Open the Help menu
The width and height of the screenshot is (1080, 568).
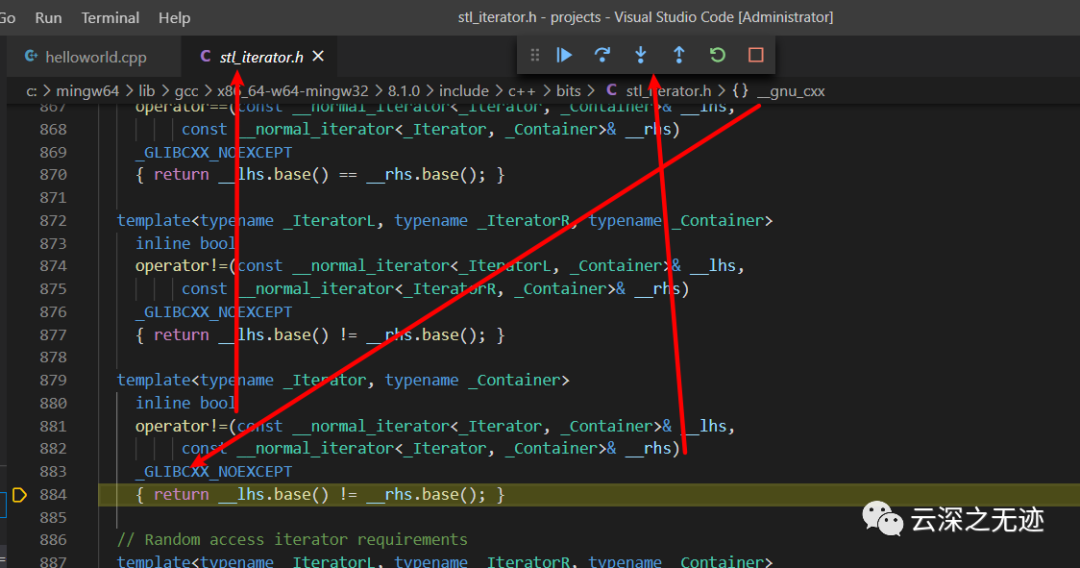[x=174, y=18]
